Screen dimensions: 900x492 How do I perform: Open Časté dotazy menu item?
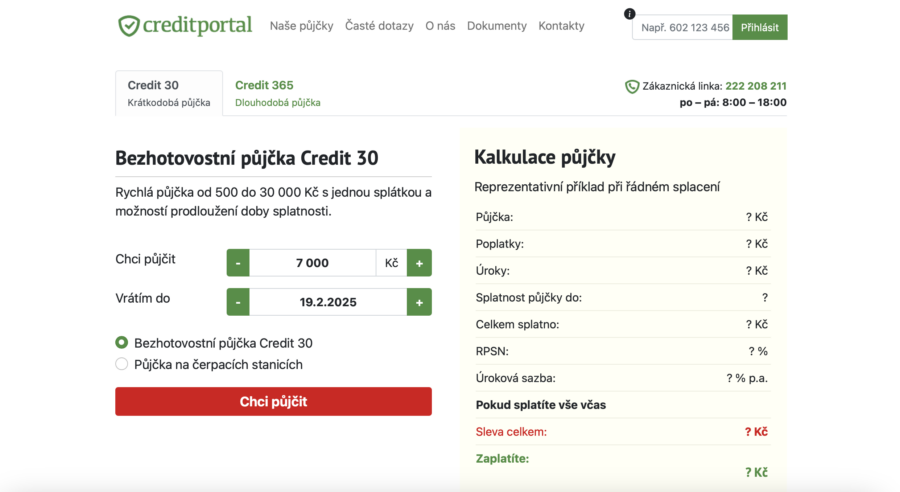(379, 26)
